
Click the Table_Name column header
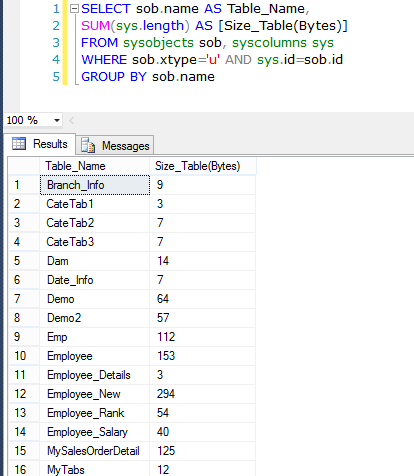coord(95,166)
